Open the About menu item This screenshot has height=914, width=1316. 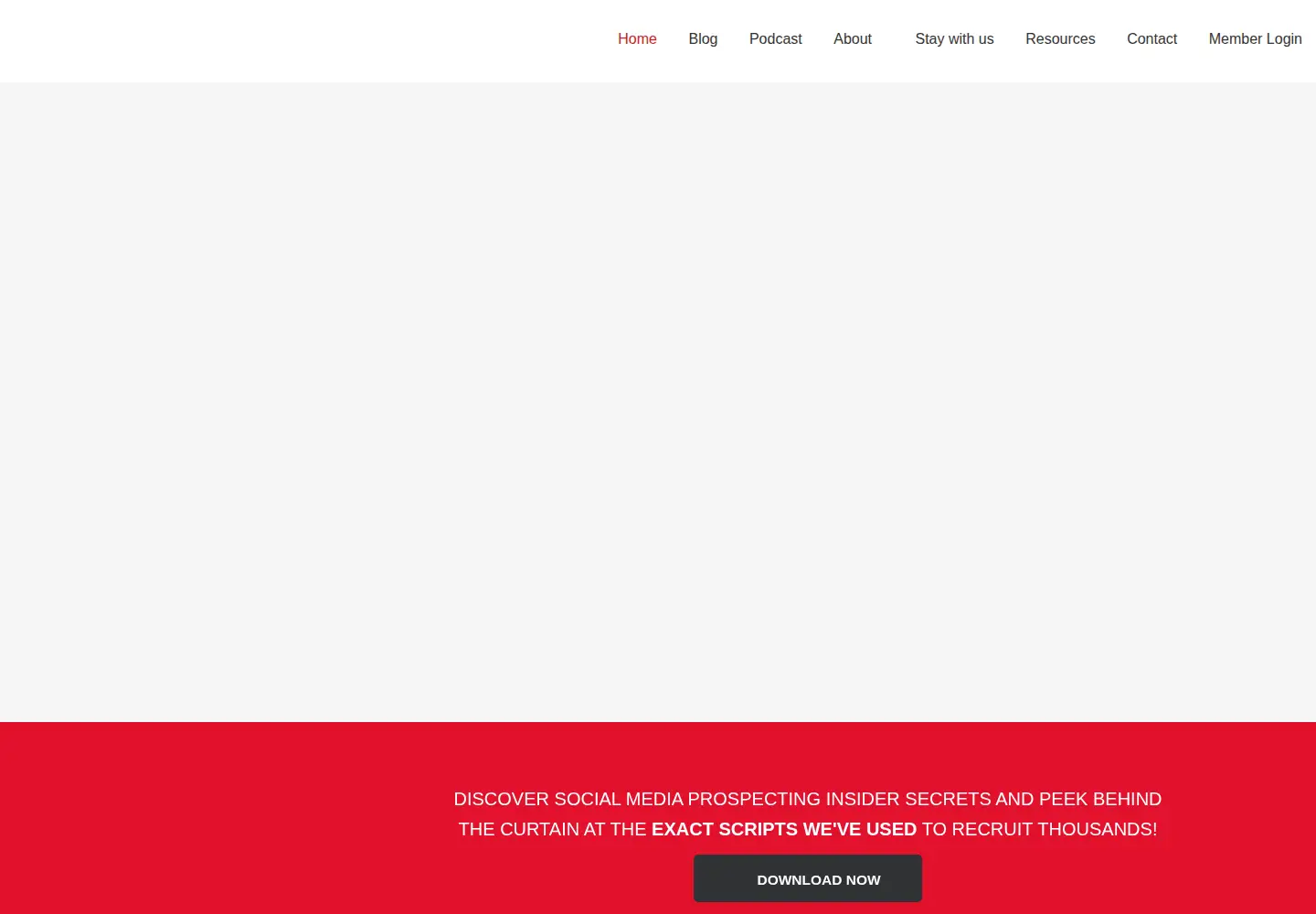click(x=853, y=39)
